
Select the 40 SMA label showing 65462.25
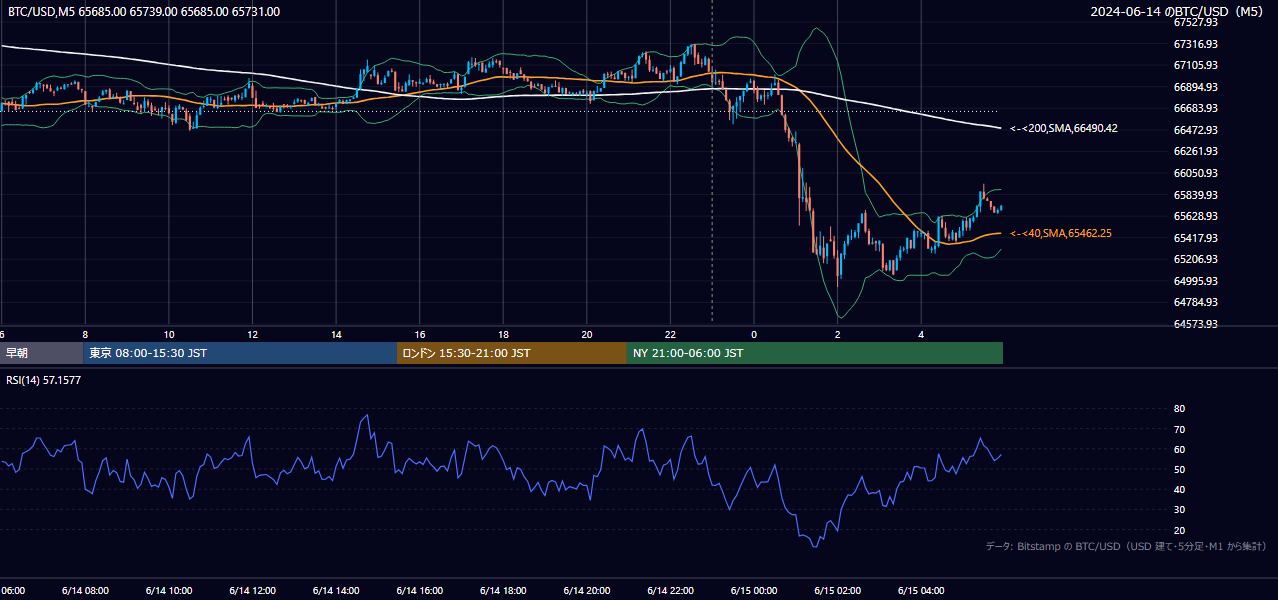[x=1060, y=233]
